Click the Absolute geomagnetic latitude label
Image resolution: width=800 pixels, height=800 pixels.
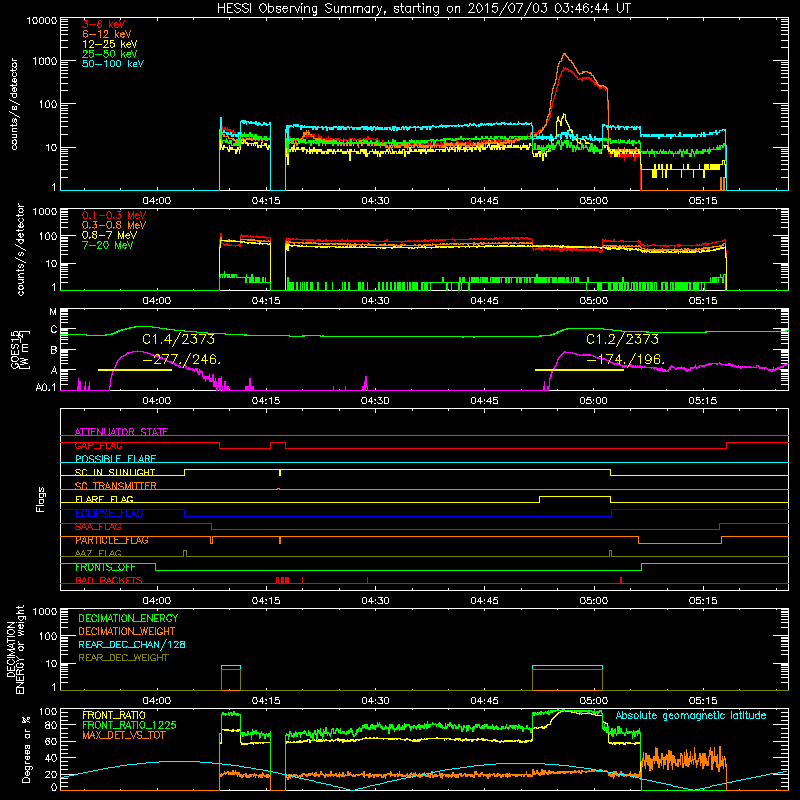[x=691, y=715]
